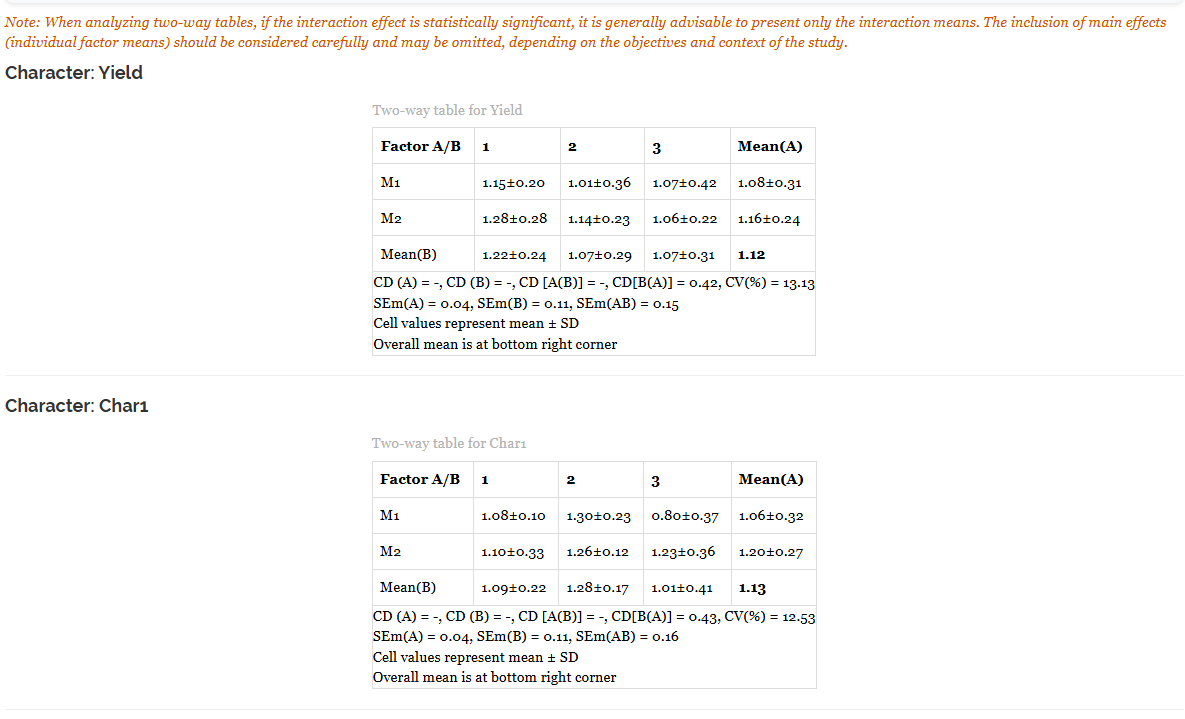
Task: Select Char1 cell 0.80±0.37
Action: coord(685,516)
